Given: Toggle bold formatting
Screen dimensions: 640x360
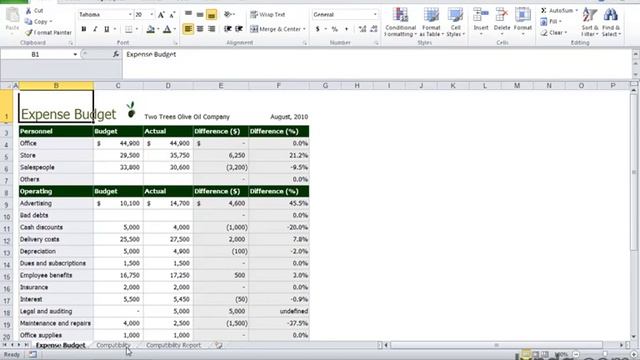Looking at the screenshot, I should click(84, 29).
